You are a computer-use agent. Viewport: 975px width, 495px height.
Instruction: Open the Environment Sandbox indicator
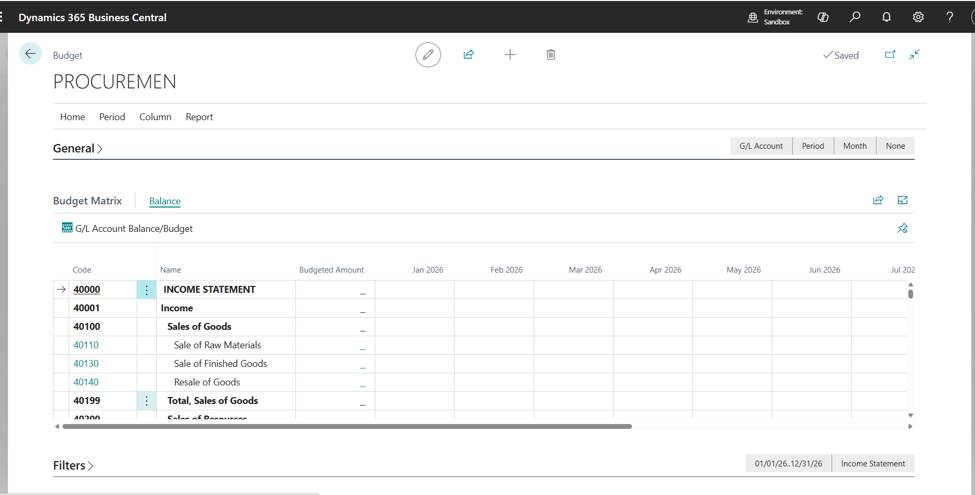[x=775, y=17]
